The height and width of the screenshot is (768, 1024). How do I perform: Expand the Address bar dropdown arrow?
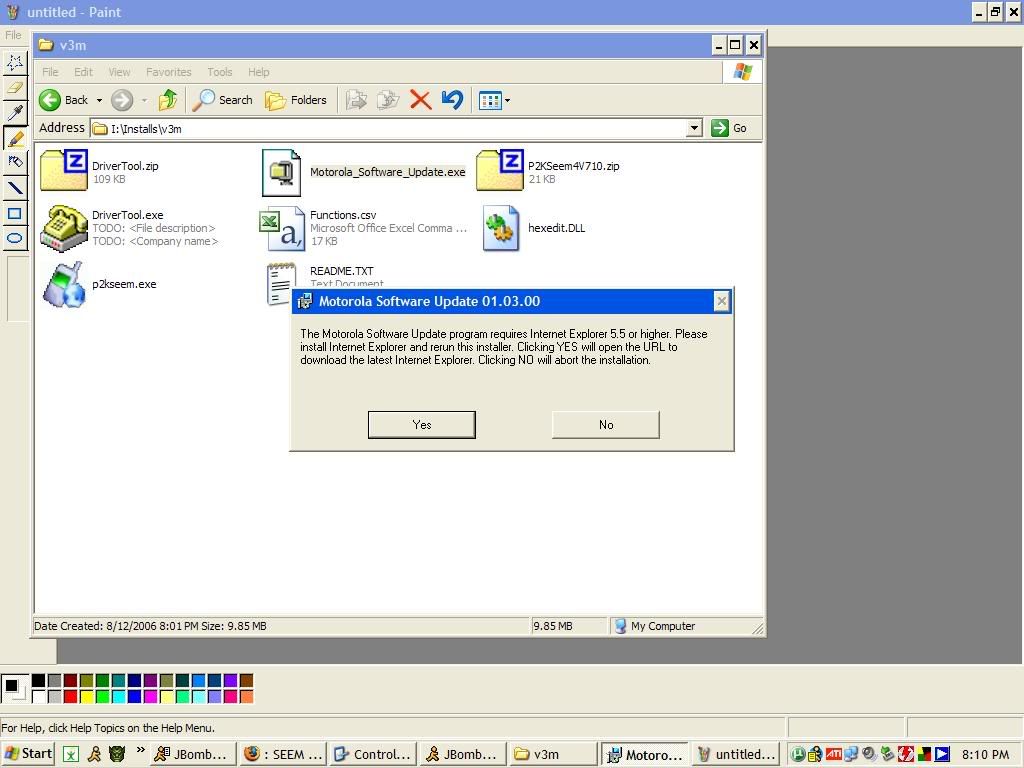(x=694, y=128)
